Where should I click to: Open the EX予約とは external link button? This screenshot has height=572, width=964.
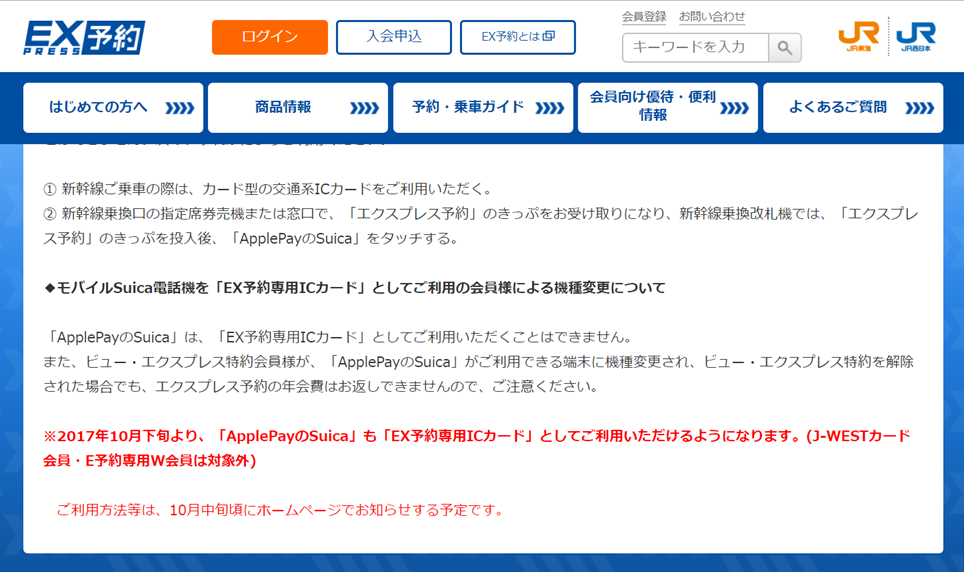tap(518, 37)
